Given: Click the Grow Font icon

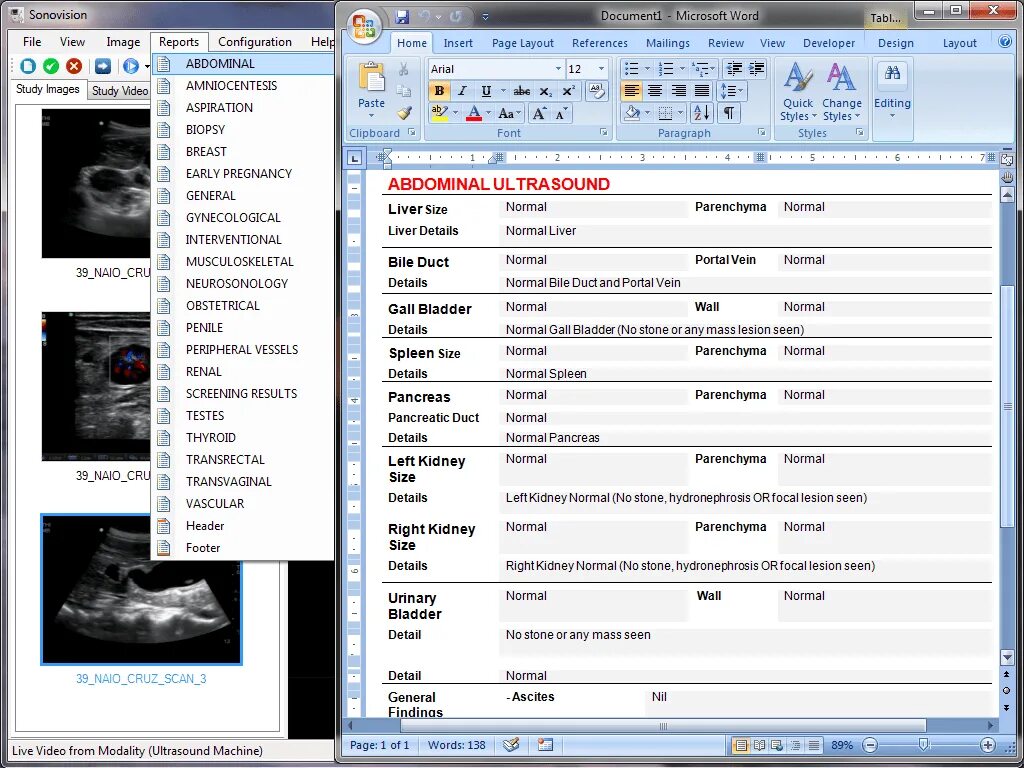Looking at the screenshot, I should [539, 114].
